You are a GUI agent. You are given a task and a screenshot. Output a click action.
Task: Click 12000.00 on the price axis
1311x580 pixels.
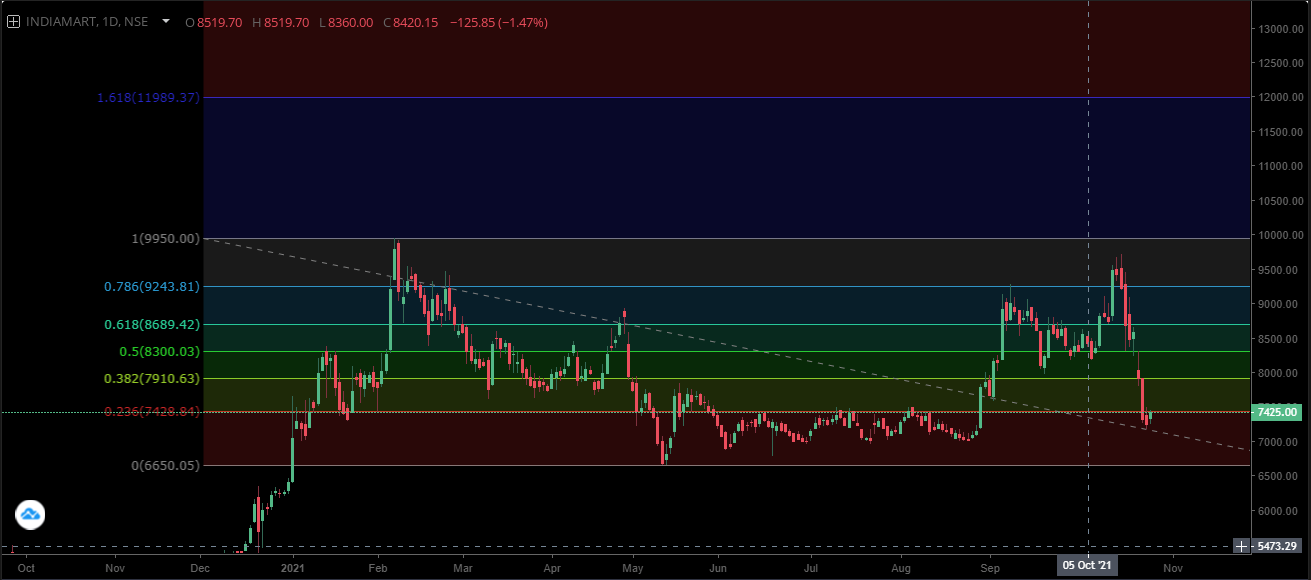pos(1280,97)
